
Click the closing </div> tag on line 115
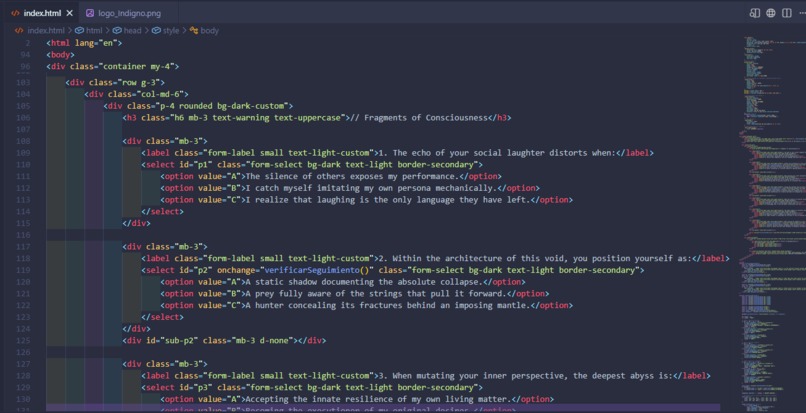point(136,223)
